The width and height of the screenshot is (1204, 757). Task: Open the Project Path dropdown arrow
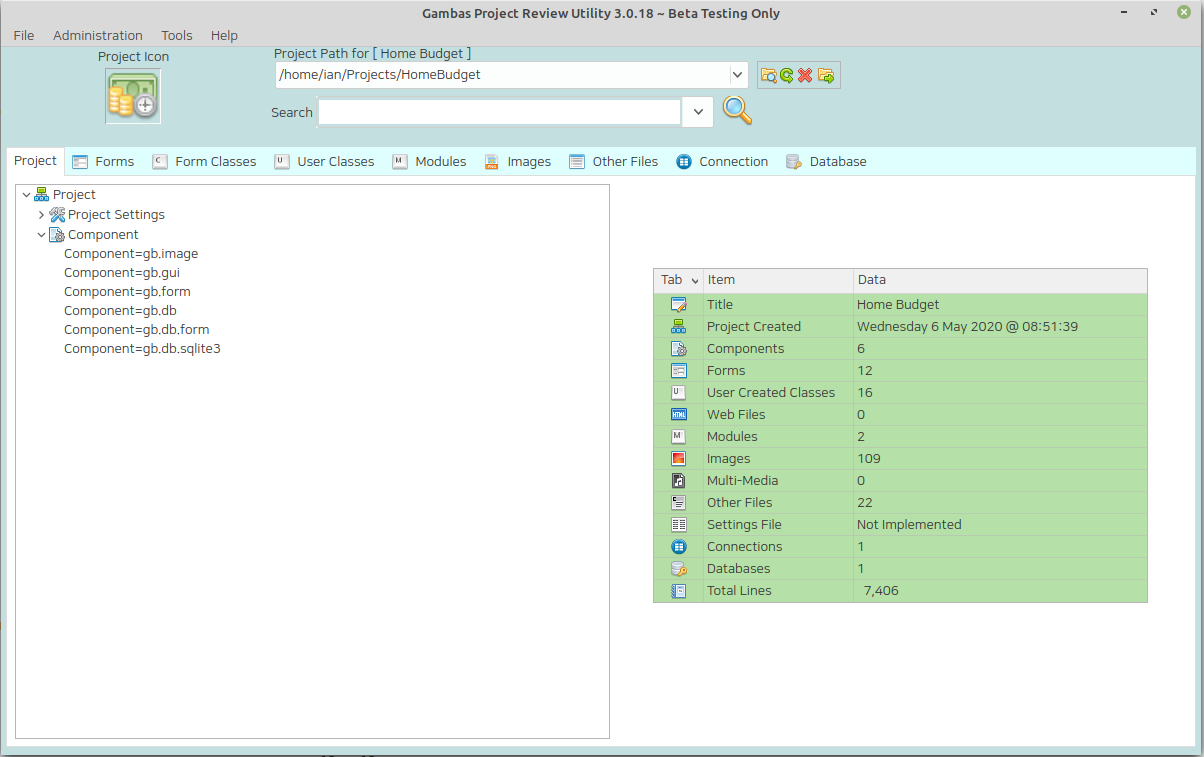738,75
